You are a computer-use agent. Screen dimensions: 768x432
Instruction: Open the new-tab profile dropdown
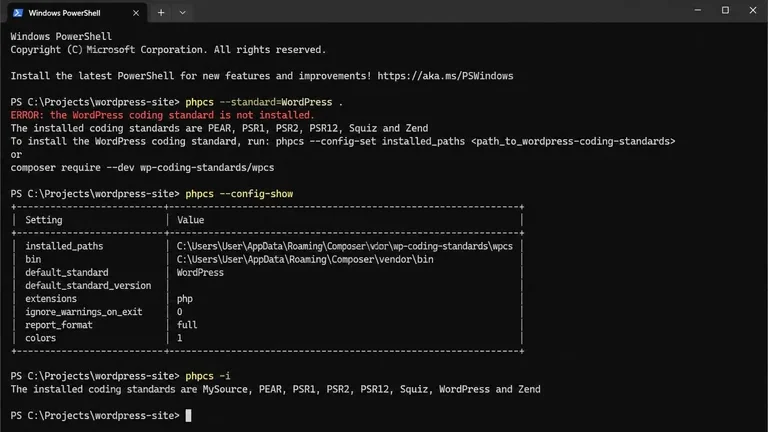click(182, 13)
